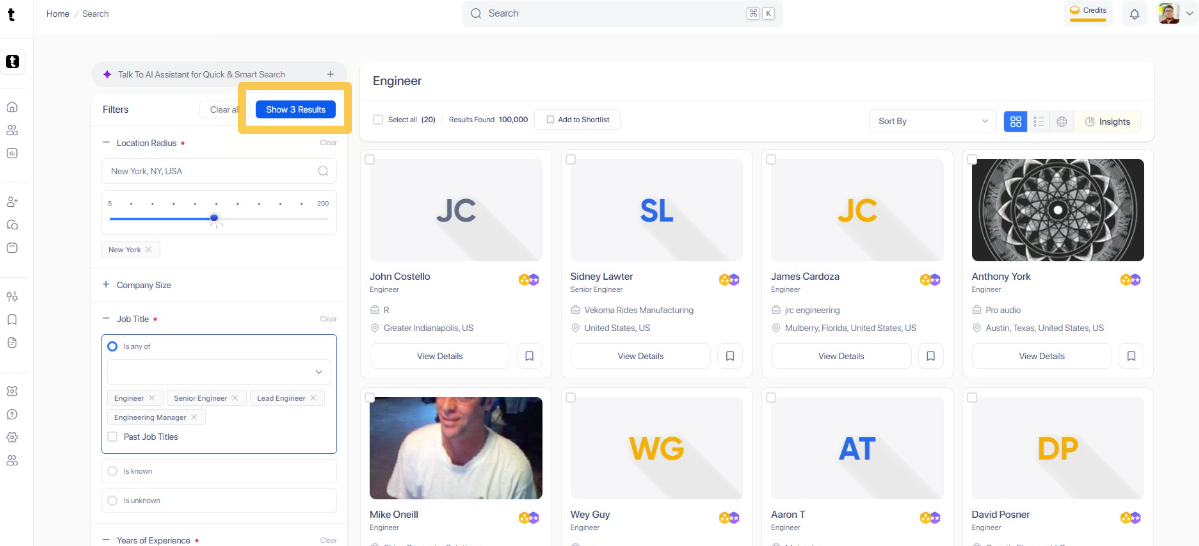Click the New York location input
Screen dimensions: 1199x546
(219, 171)
